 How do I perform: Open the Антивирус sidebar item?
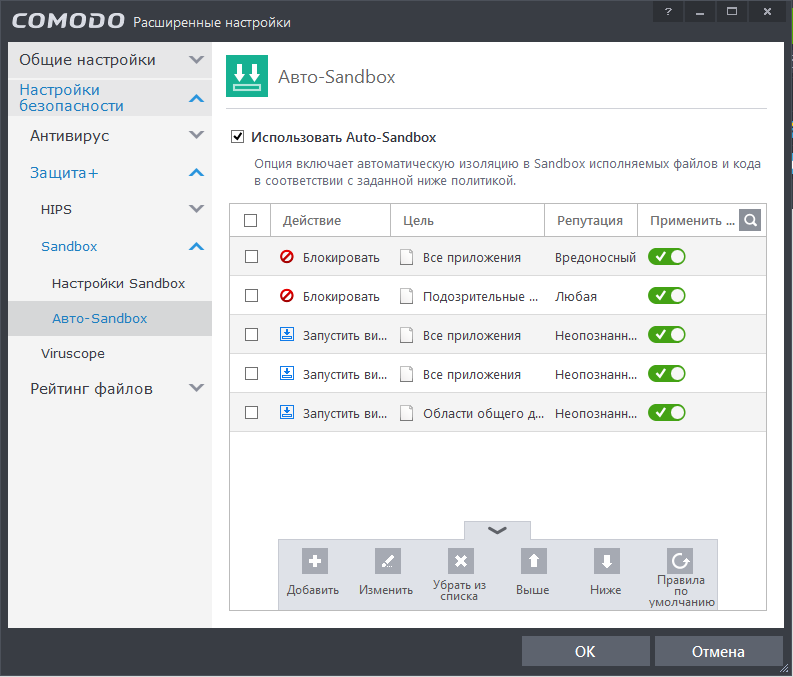(x=69, y=136)
